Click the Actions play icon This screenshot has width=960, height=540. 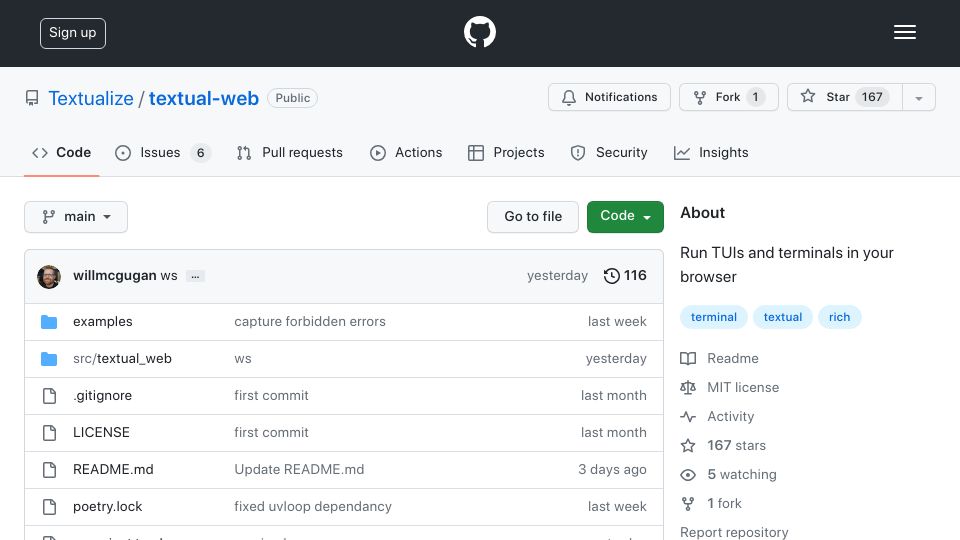[x=378, y=153]
